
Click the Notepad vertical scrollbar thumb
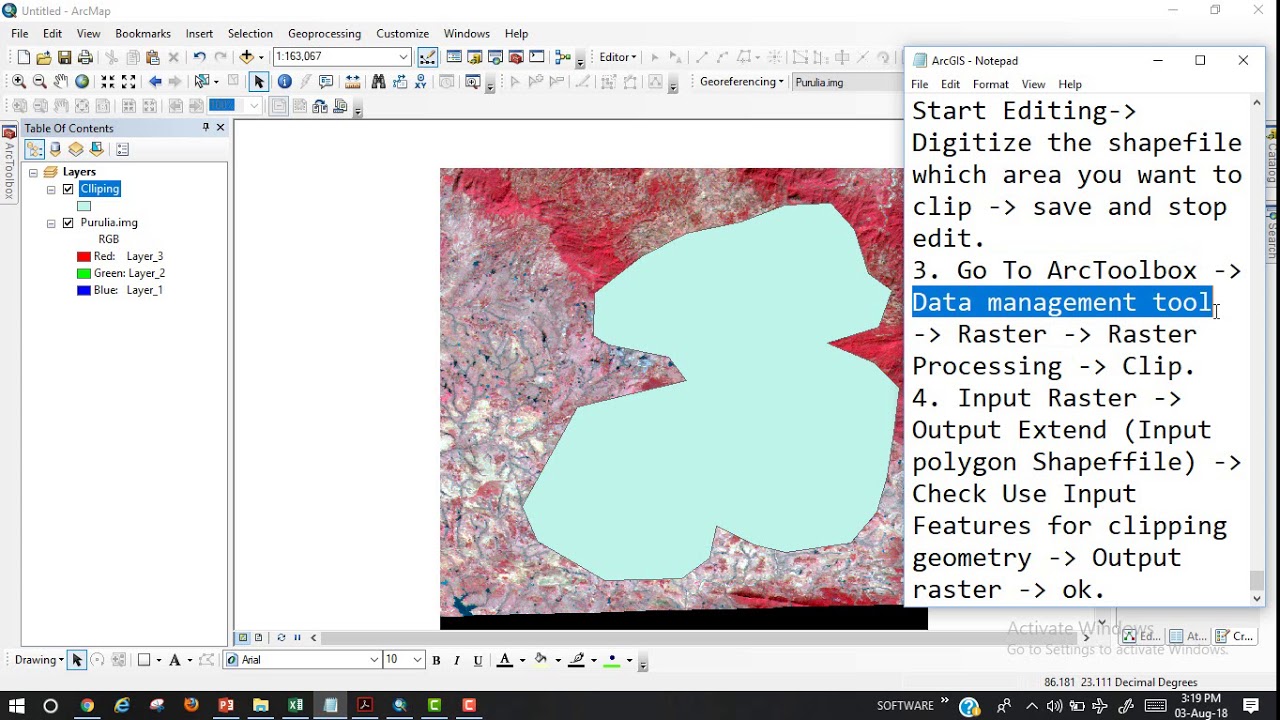1257,580
